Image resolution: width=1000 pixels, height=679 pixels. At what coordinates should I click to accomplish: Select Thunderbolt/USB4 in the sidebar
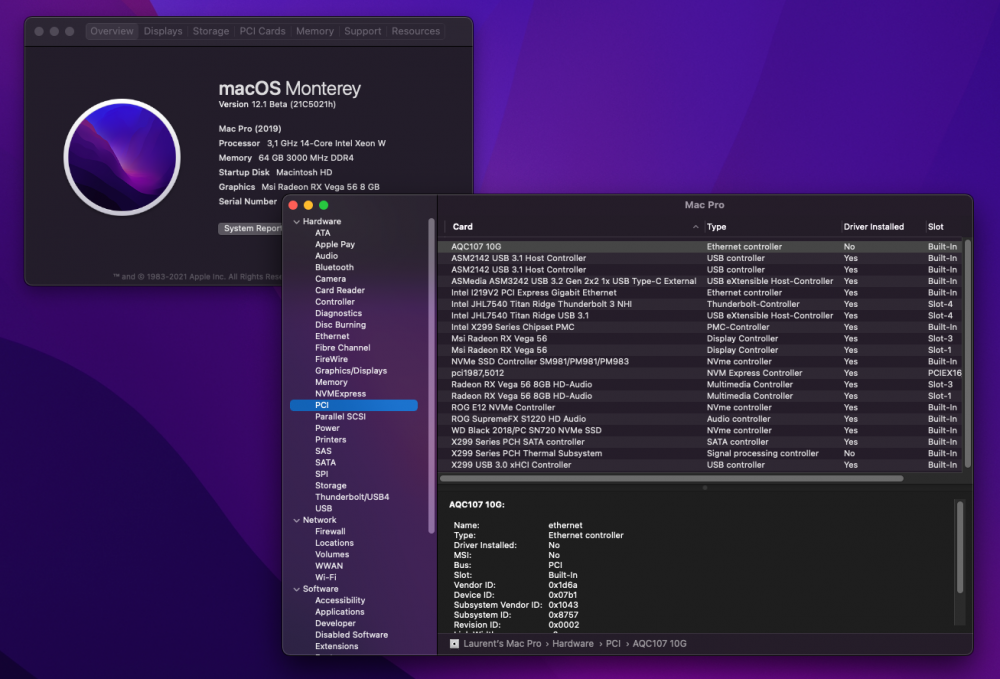click(352, 497)
